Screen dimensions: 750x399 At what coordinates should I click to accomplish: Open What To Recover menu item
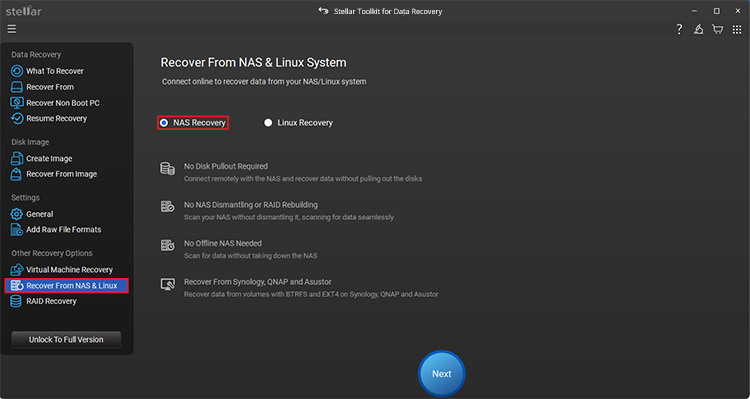(55, 71)
